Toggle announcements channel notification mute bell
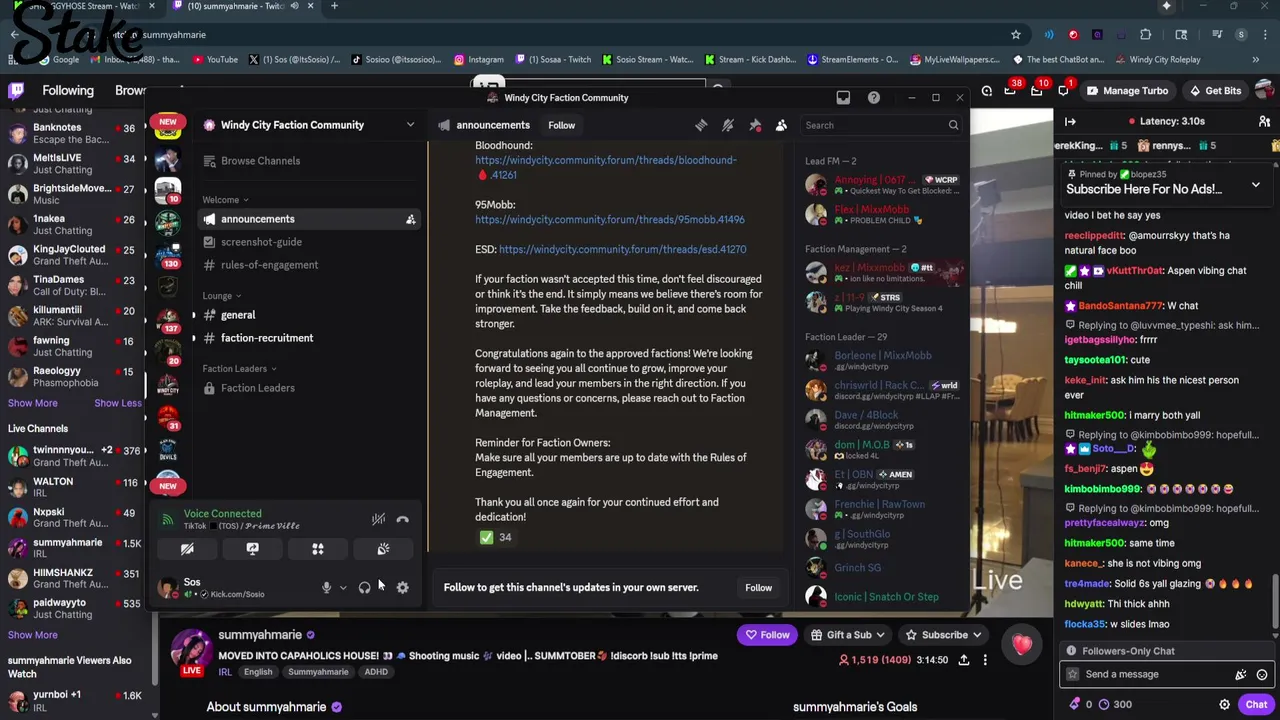Image resolution: width=1280 pixels, height=720 pixels. (728, 125)
